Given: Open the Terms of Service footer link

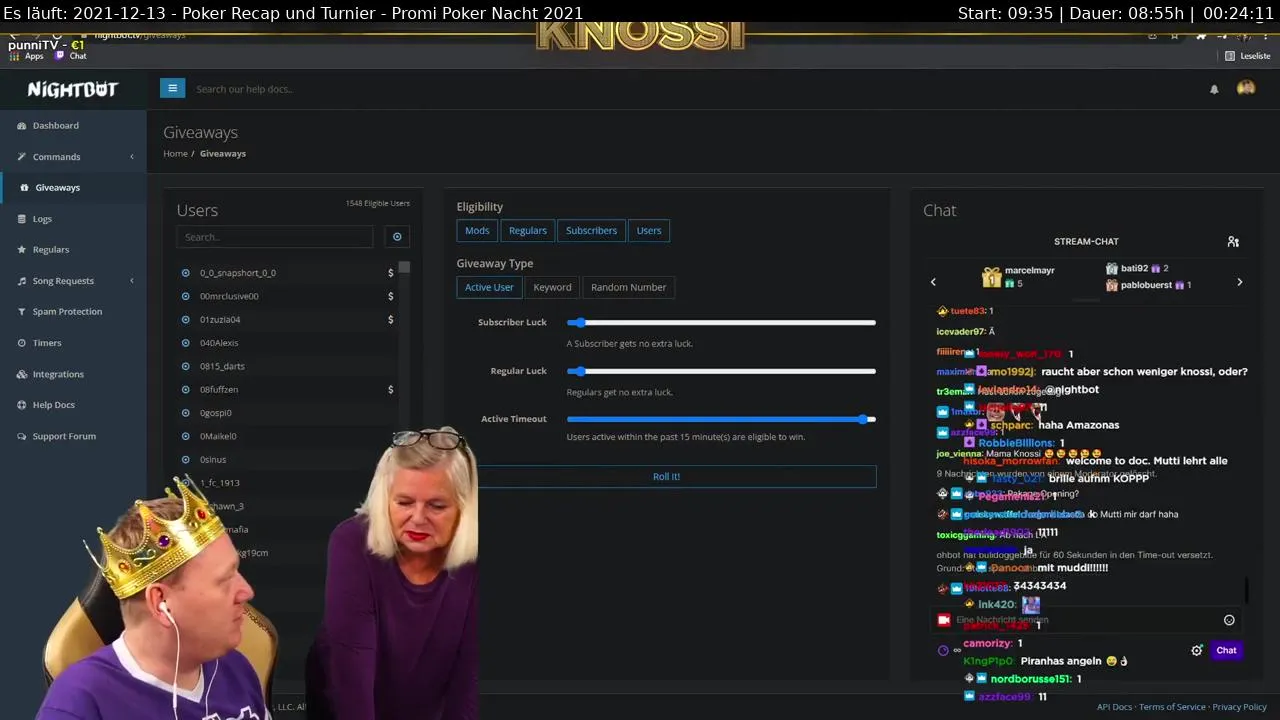Looking at the screenshot, I should point(1172,707).
